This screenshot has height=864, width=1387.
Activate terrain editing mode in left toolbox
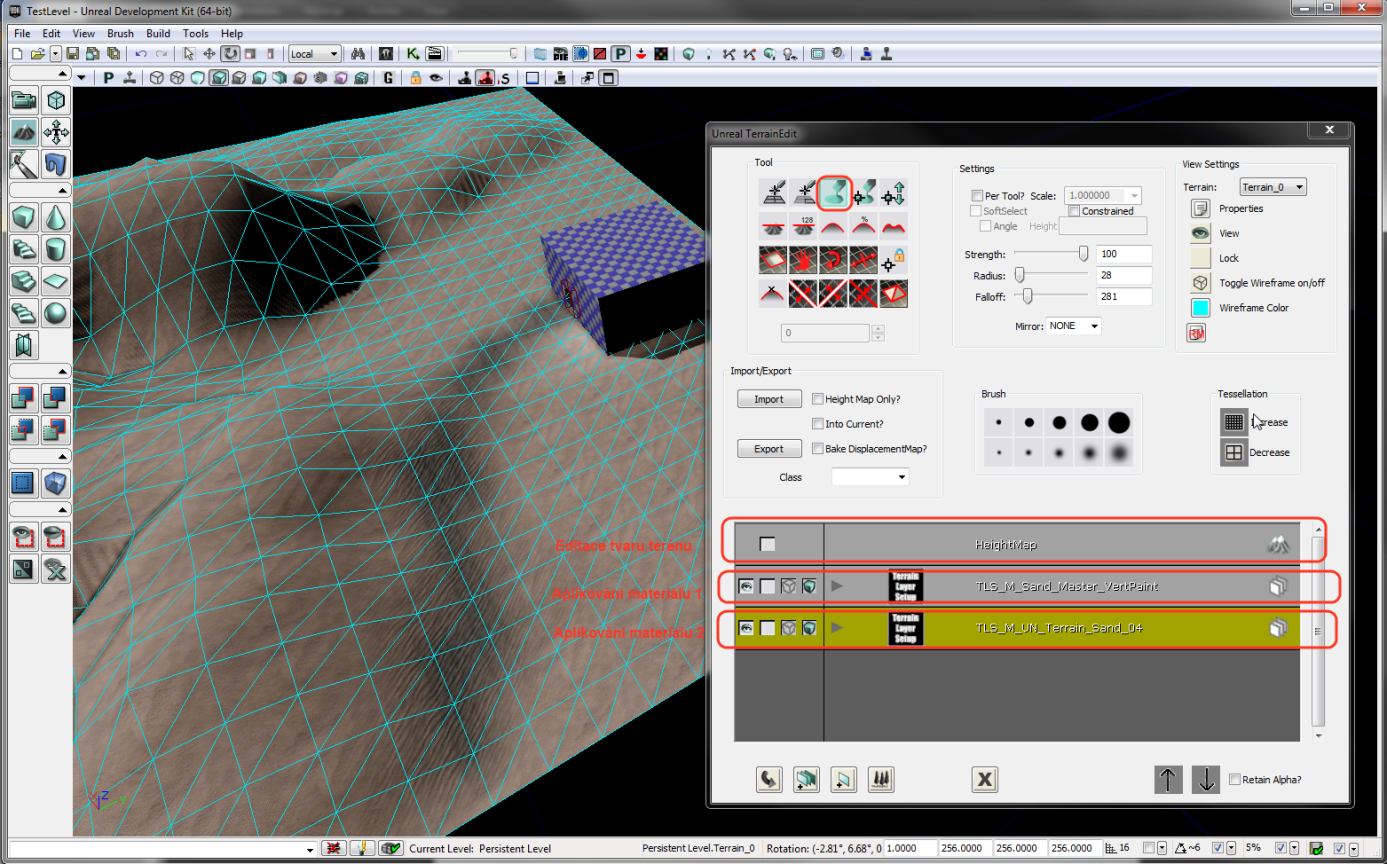pos(24,131)
